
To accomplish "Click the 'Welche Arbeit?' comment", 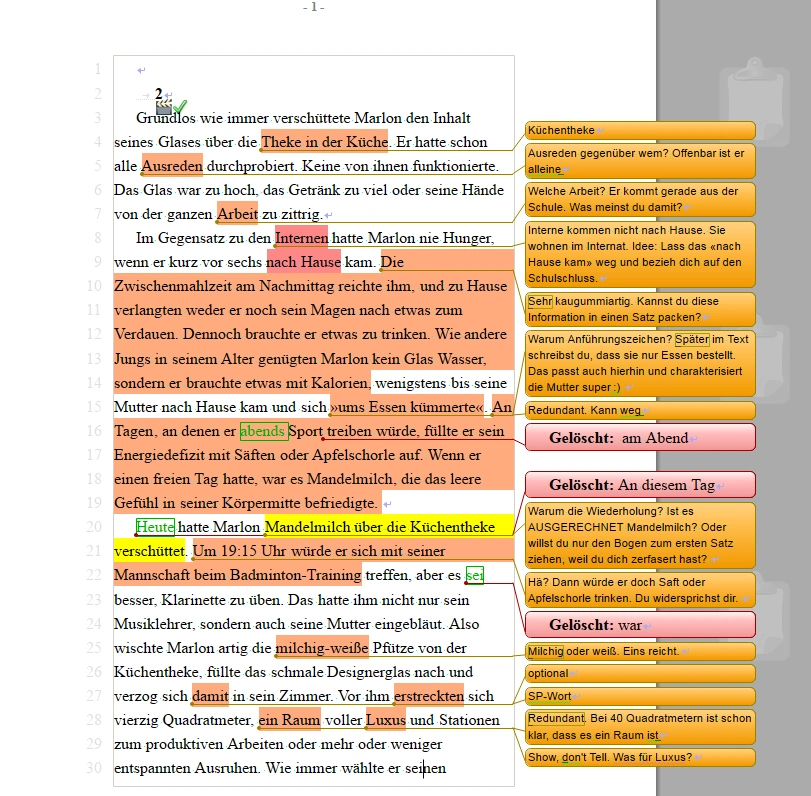I will coord(640,199).
